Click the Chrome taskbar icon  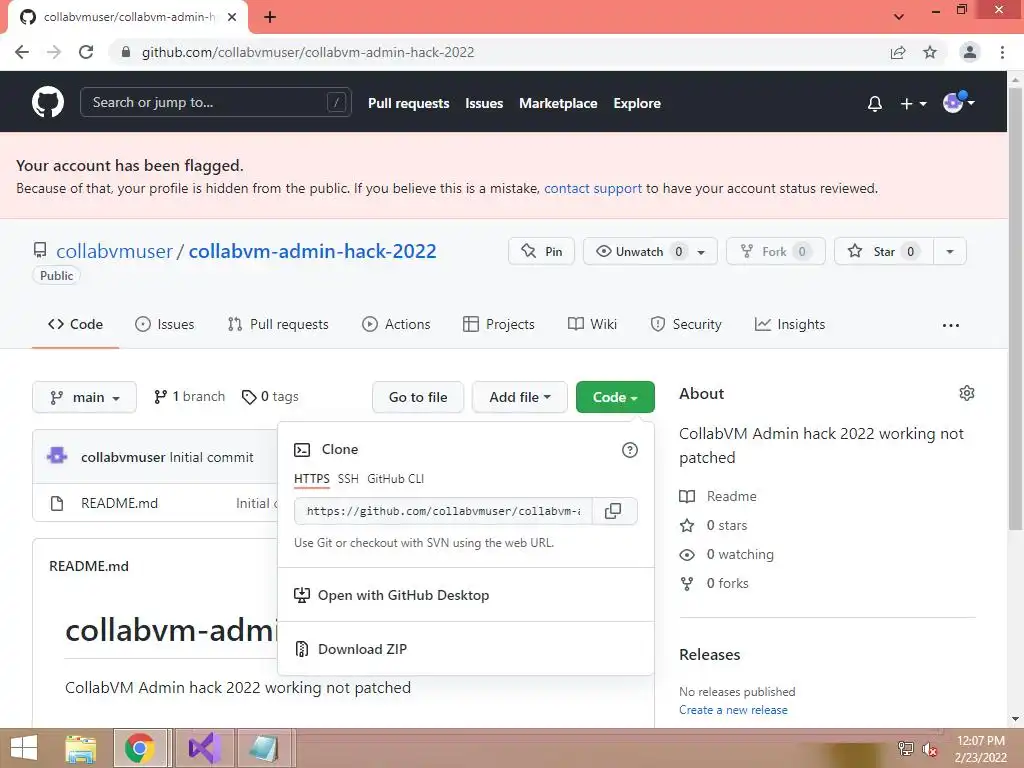pyautogui.click(x=139, y=748)
